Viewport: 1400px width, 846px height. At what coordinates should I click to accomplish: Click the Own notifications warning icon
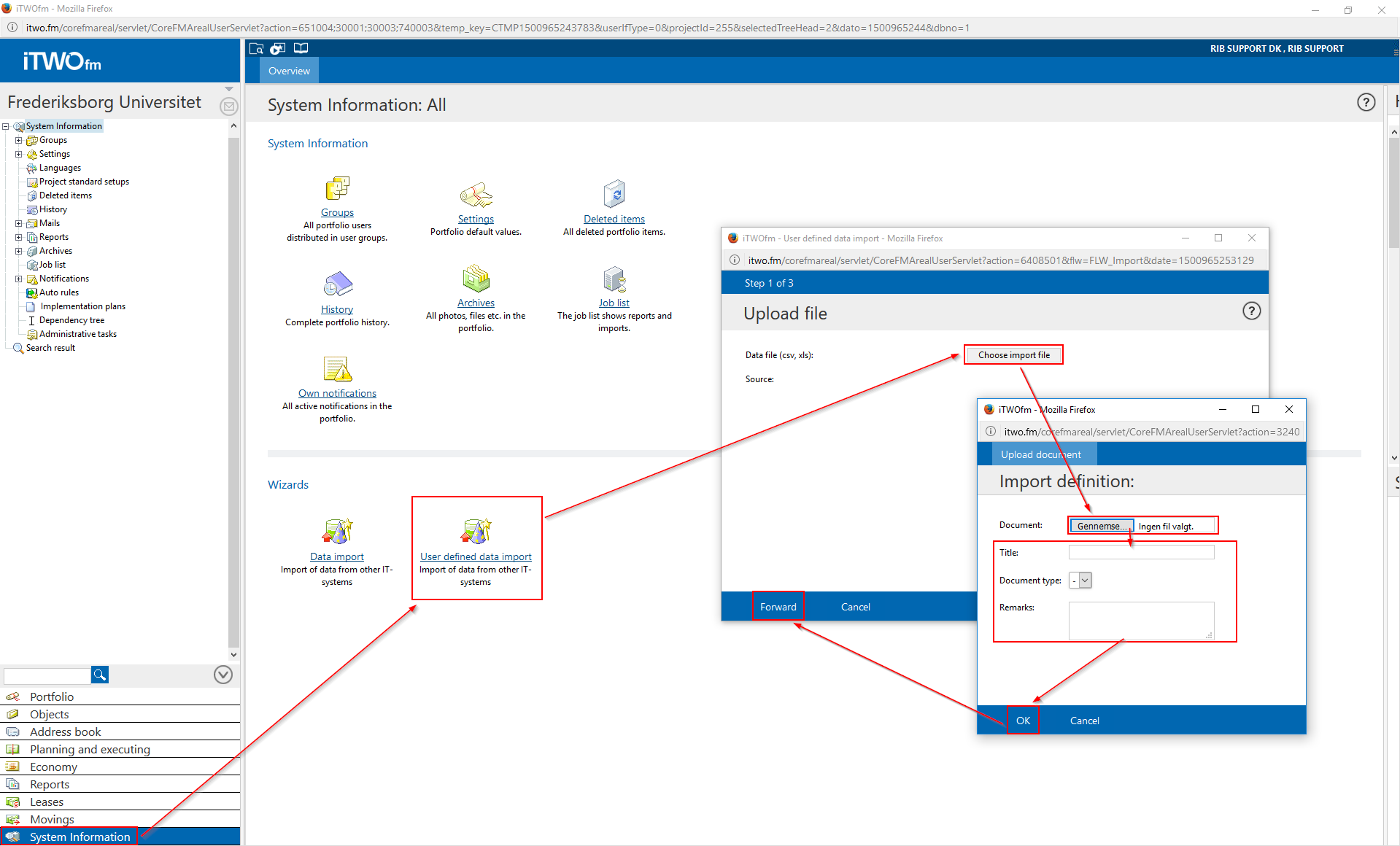coord(337,369)
